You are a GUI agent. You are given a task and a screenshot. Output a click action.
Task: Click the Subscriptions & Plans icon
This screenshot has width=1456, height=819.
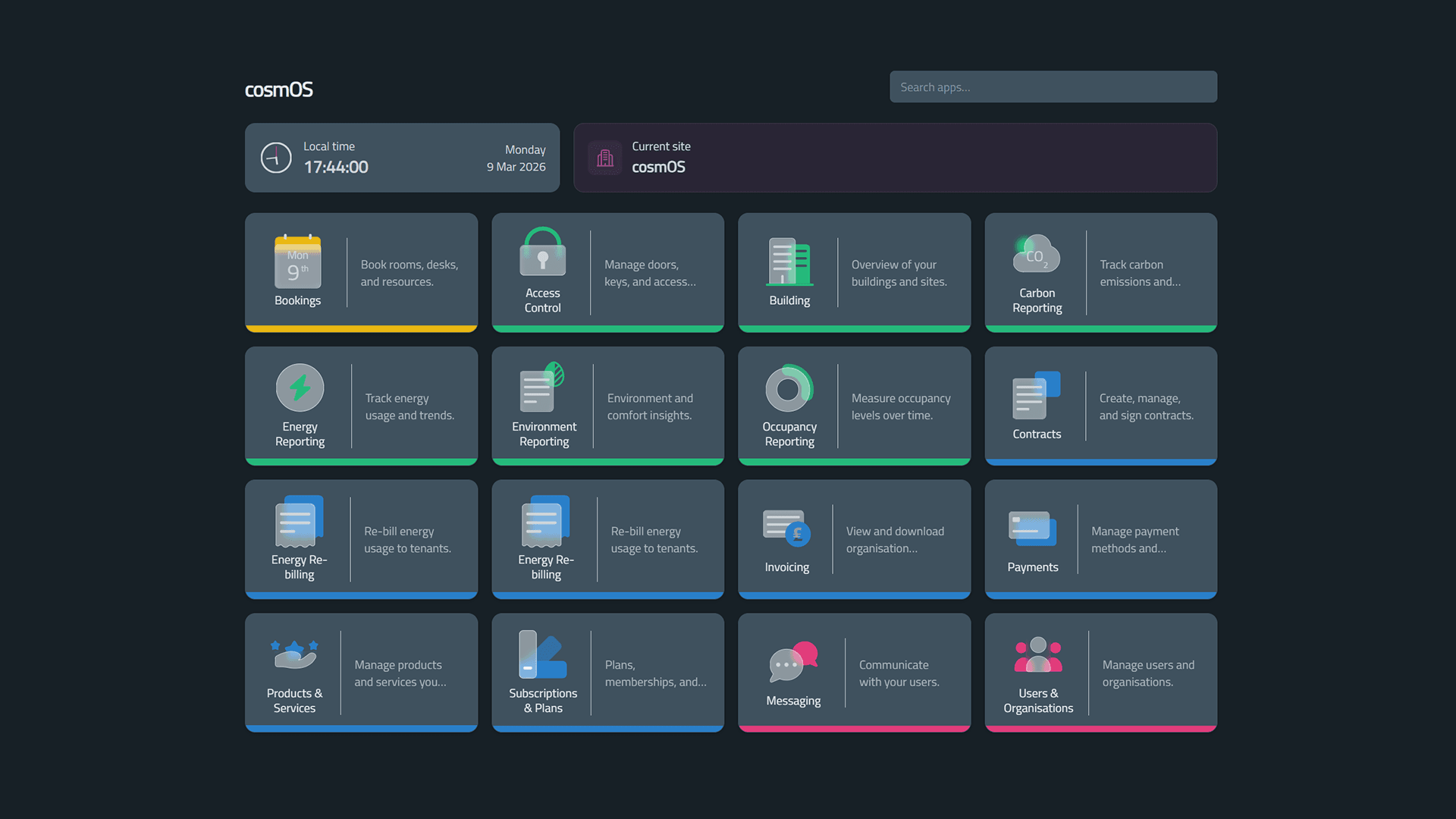[543, 654]
